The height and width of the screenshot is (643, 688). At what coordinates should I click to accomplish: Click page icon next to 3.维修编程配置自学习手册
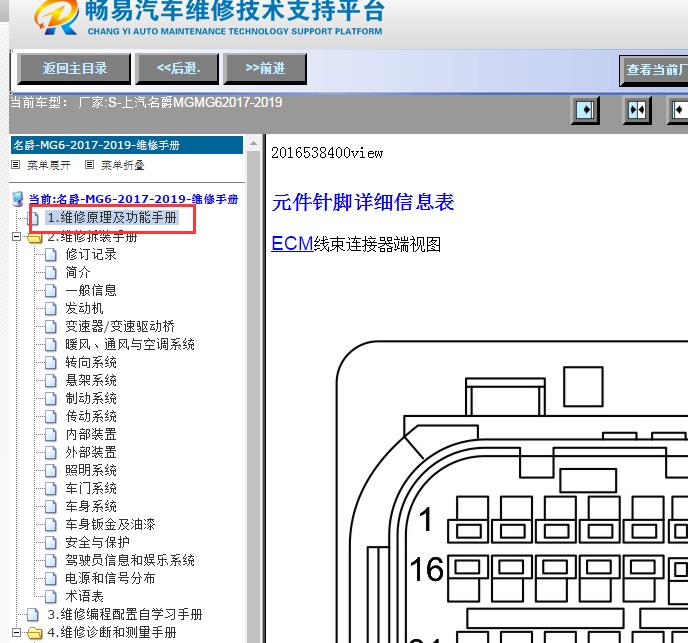point(33,614)
